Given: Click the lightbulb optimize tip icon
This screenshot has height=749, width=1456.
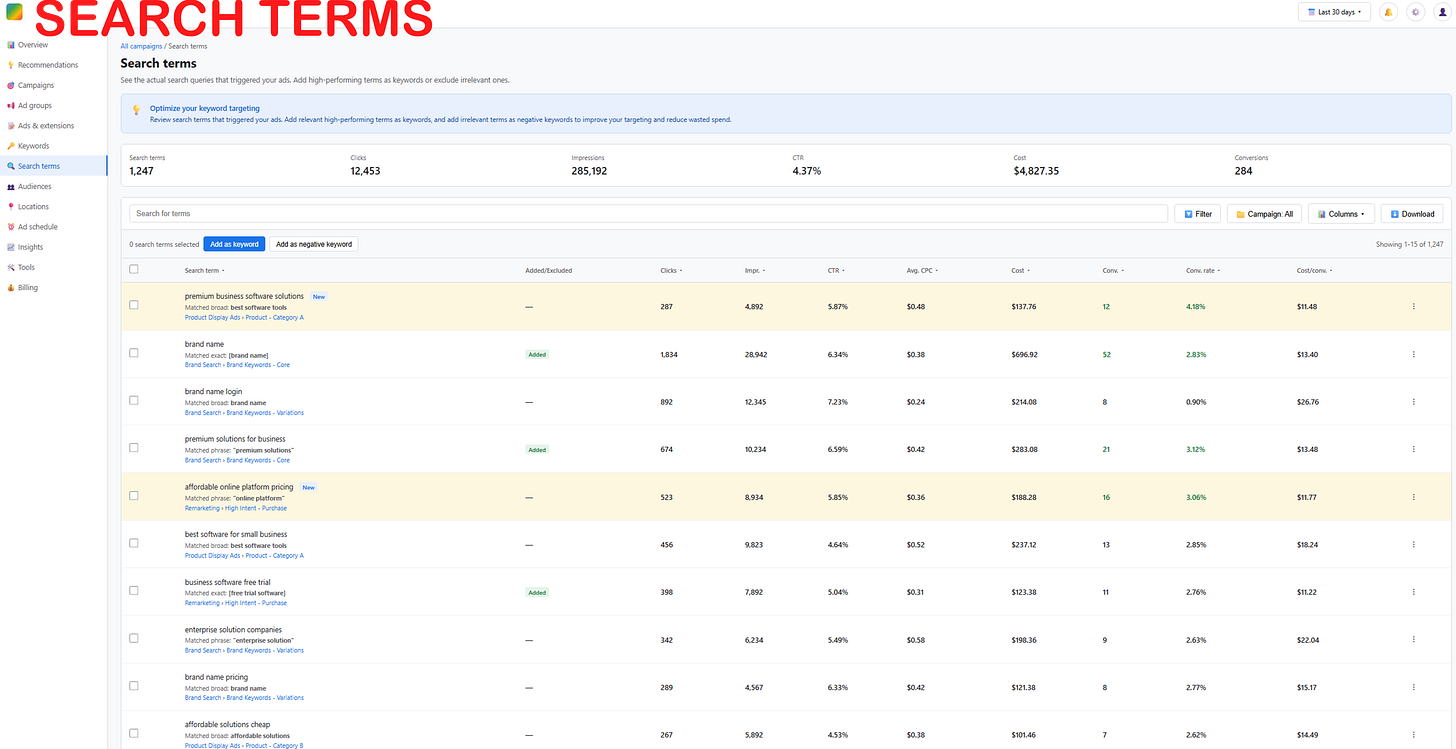Looking at the screenshot, I should click(137, 110).
